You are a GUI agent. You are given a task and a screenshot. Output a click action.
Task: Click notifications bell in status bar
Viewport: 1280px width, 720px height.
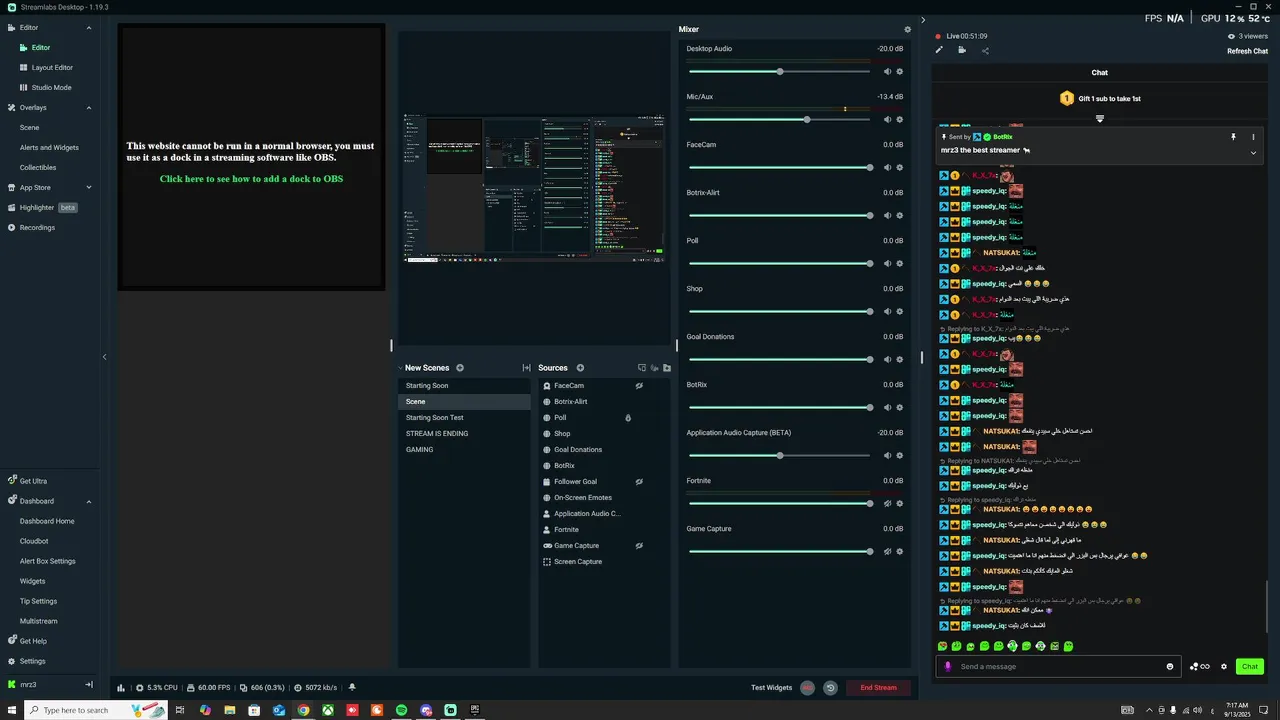(x=352, y=688)
